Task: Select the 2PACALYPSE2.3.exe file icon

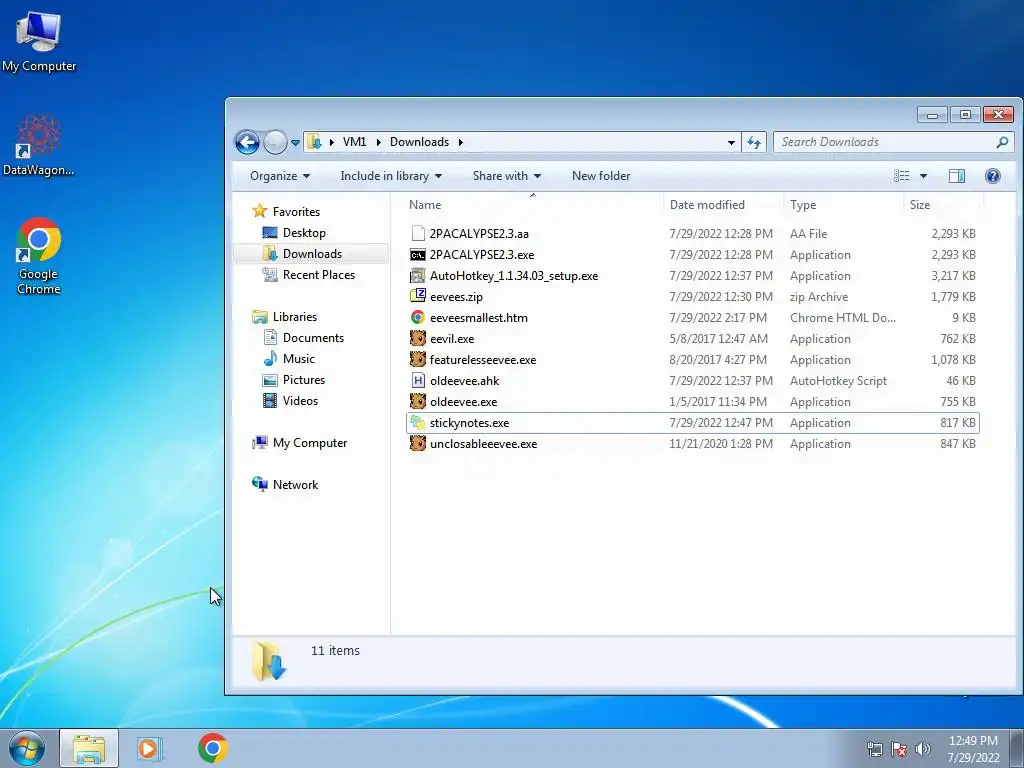Action: pyautogui.click(x=418, y=255)
